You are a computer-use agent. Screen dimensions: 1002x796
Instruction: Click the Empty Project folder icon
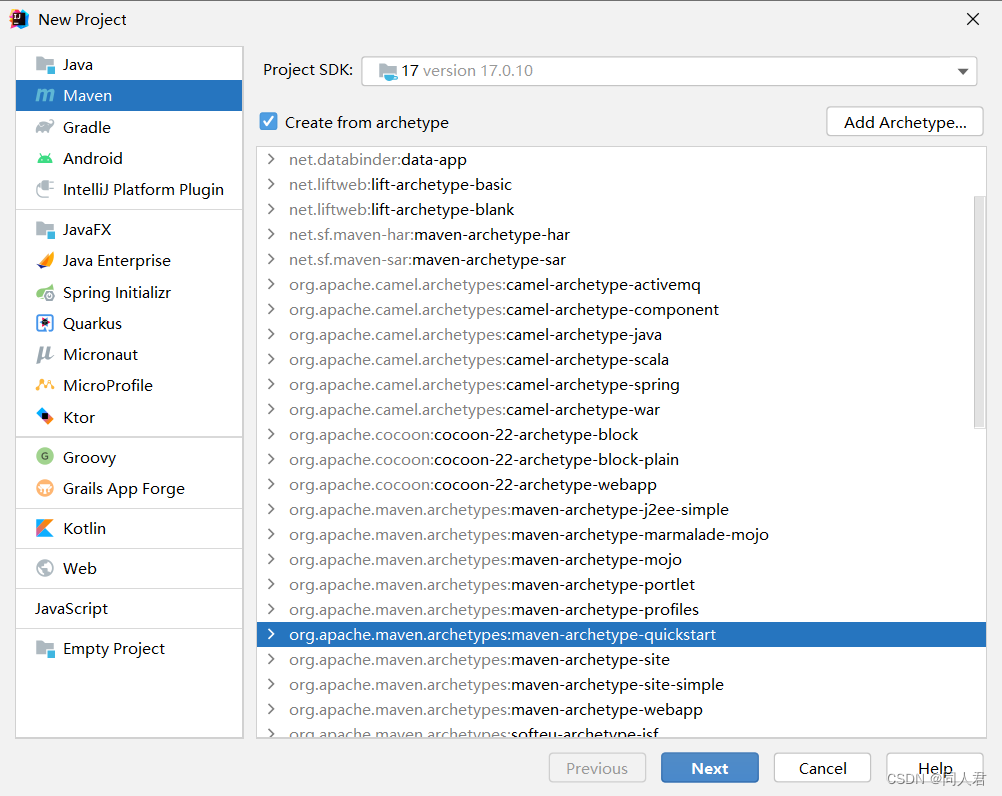tap(45, 648)
